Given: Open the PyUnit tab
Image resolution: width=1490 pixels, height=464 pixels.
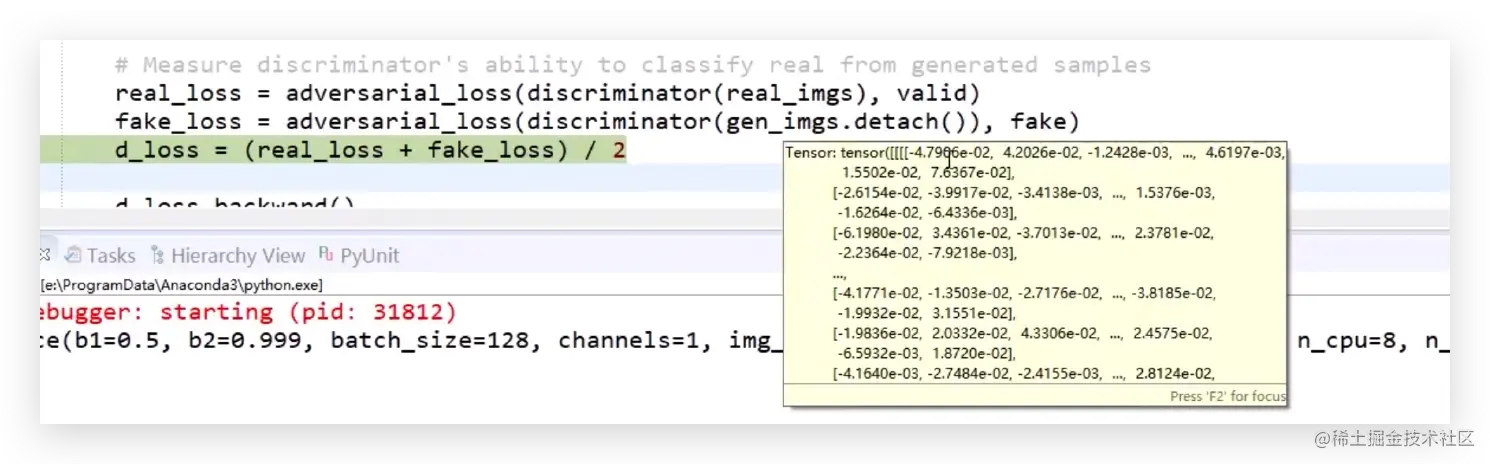Looking at the screenshot, I should point(358,255).
